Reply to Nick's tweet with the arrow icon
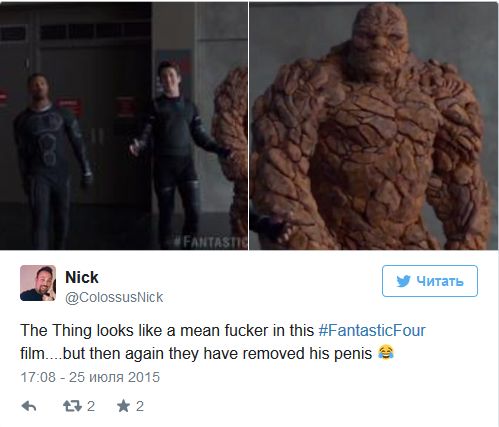Screen dimensions: 499x427 pyautogui.click(x=29, y=406)
